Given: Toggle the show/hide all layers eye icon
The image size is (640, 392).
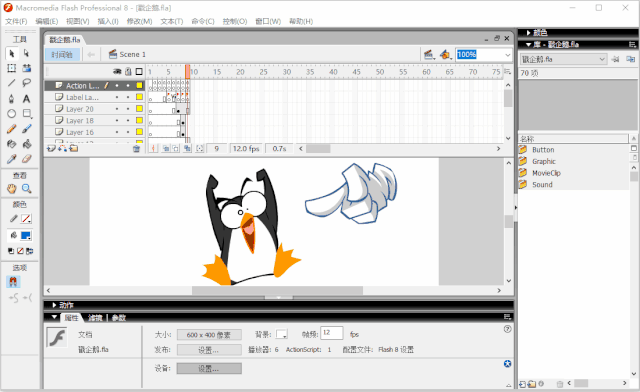Looking at the screenshot, I should tap(117, 71).
